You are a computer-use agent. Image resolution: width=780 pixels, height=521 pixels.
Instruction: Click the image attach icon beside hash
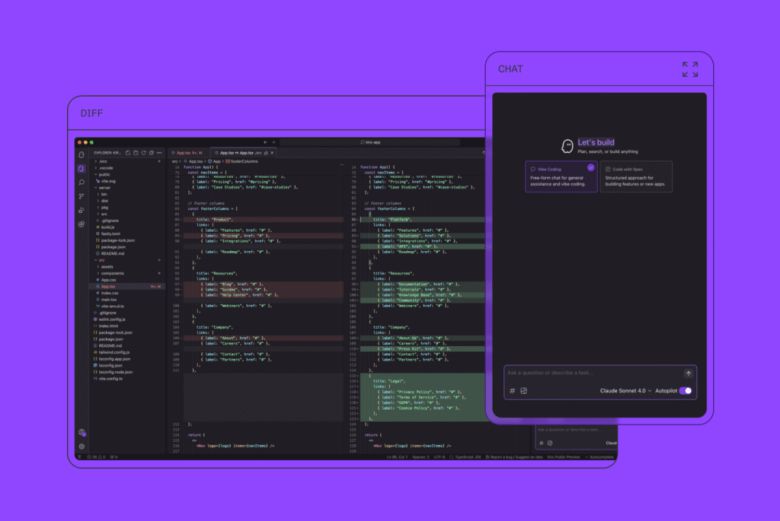(523, 391)
